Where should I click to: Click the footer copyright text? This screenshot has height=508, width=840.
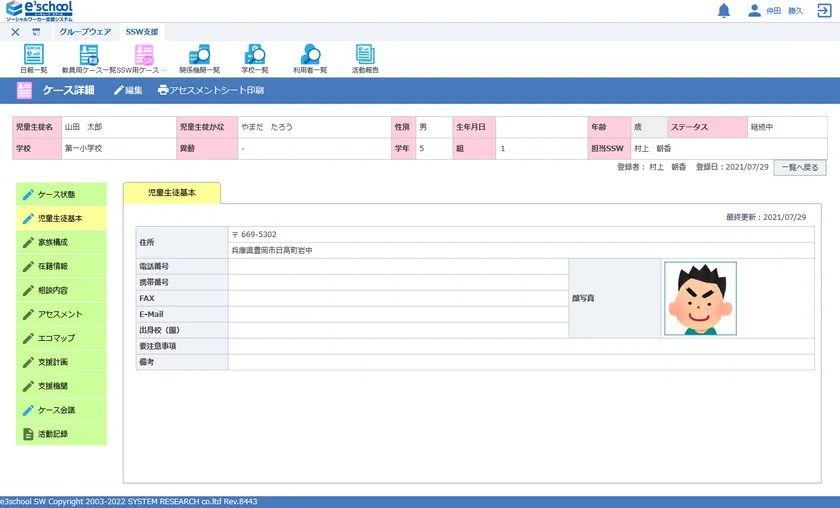129,502
